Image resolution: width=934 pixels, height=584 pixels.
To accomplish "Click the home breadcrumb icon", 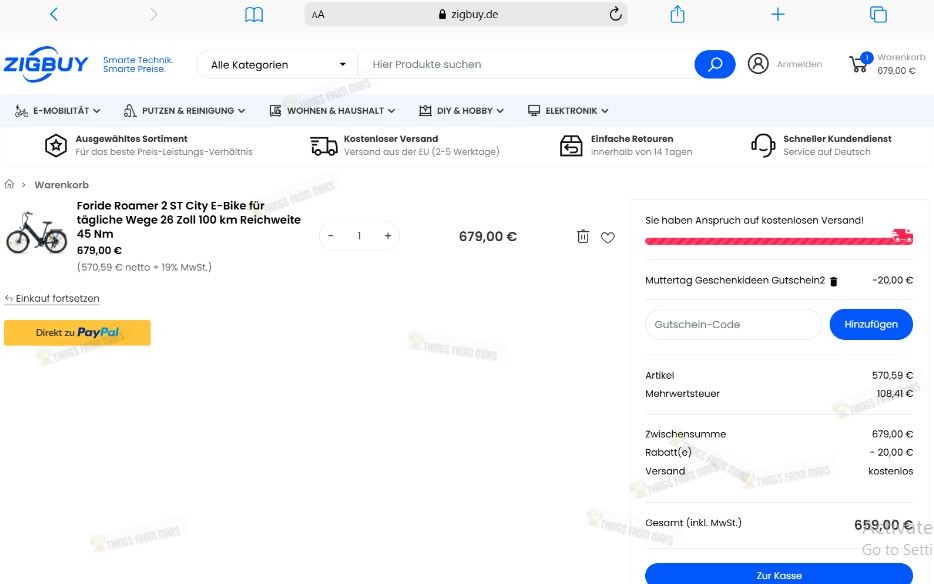I will click(9, 184).
